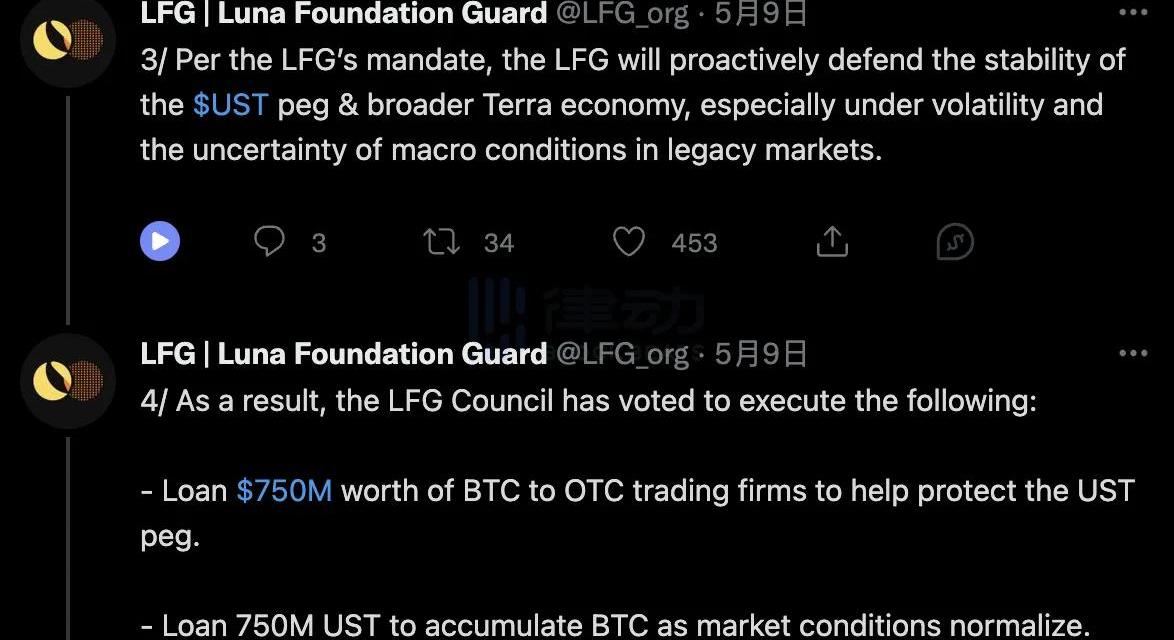Open LFG profile avatar on tweet 4
The width and height of the screenshot is (1174, 640).
(68, 380)
